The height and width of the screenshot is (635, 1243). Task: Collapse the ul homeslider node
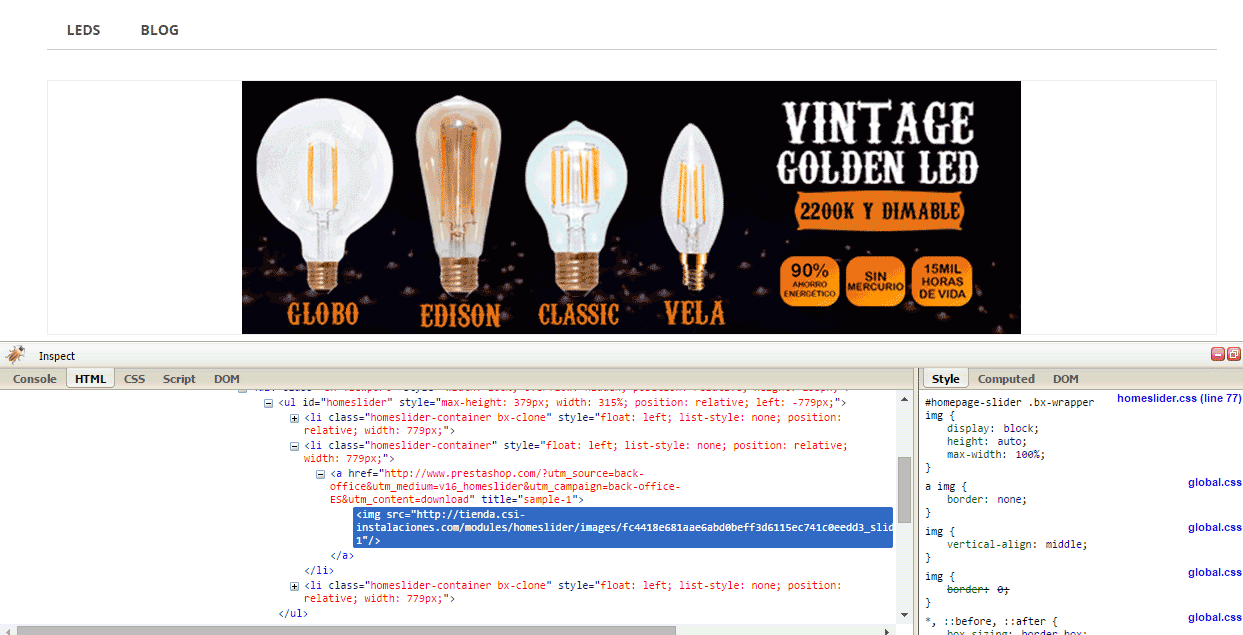tap(268, 402)
